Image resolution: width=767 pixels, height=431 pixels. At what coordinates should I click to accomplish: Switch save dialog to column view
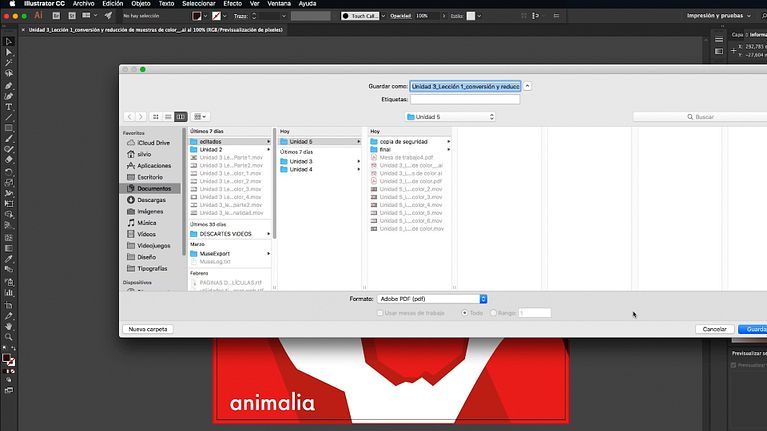point(180,117)
